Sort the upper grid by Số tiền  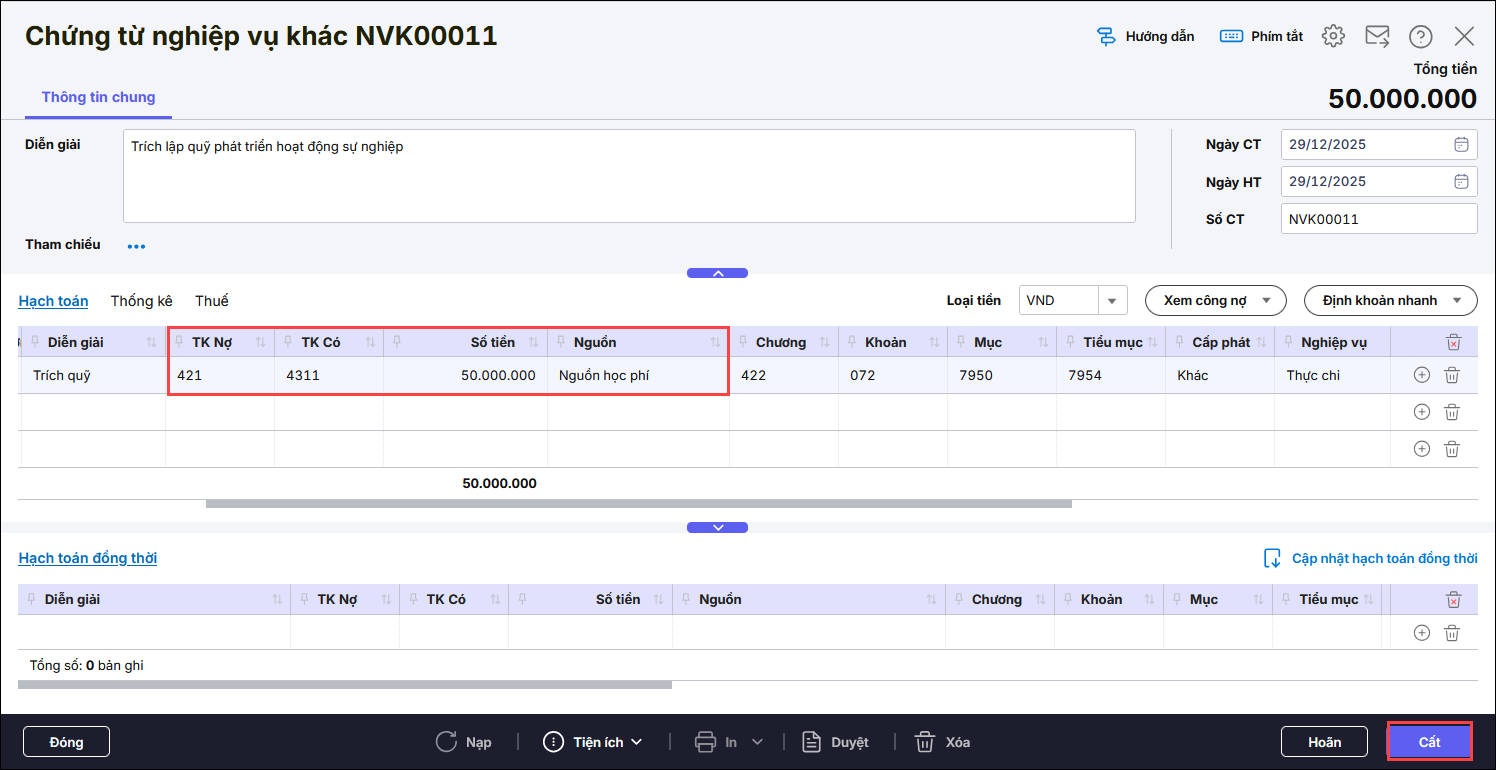tap(534, 343)
